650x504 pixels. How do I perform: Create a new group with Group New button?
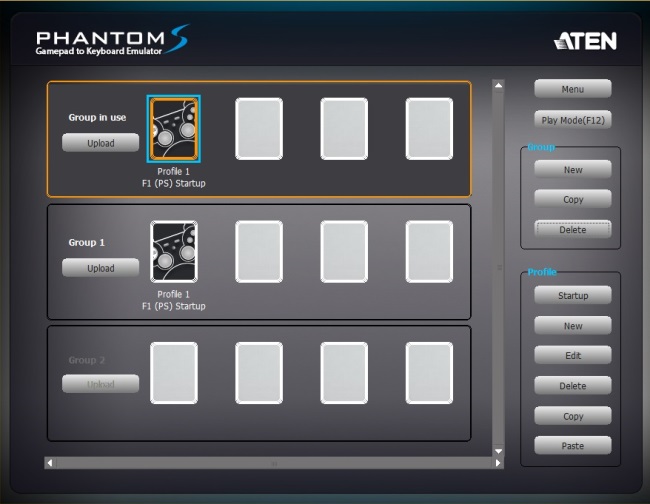coord(572,170)
